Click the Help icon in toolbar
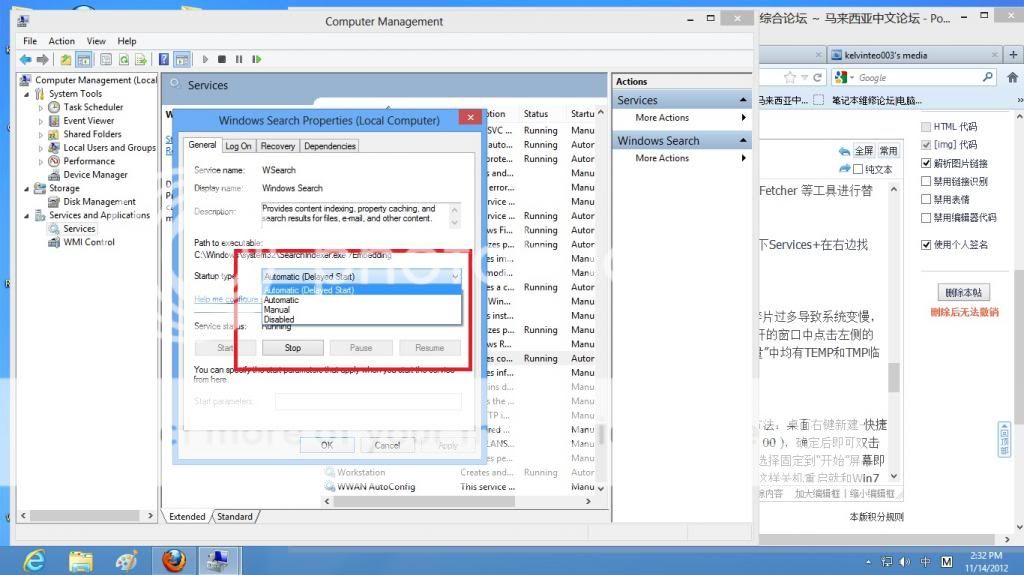 coord(163,60)
